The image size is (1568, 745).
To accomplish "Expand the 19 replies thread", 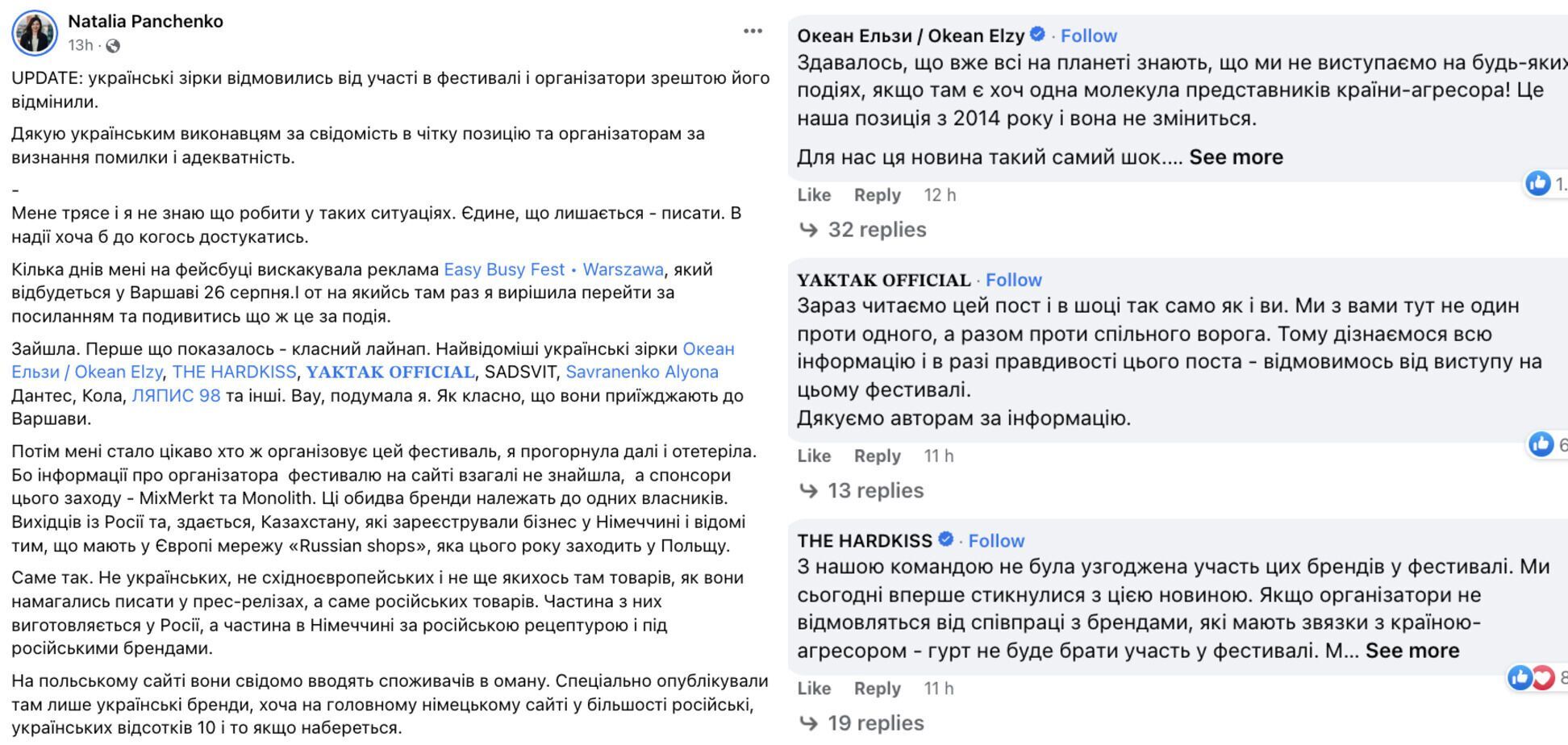I will [861, 723].
